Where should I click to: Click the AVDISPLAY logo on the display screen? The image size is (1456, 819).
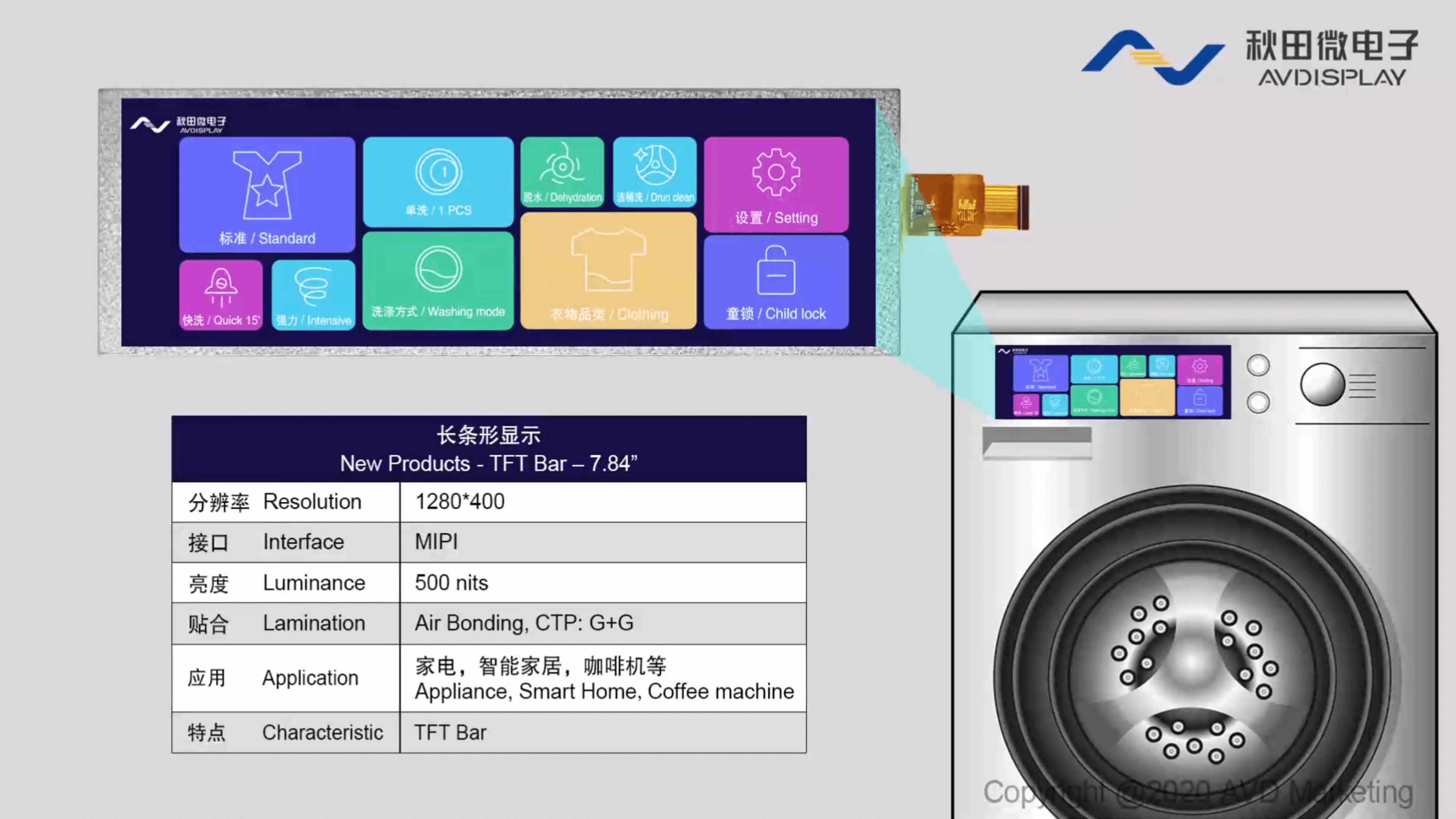(178, 124)
